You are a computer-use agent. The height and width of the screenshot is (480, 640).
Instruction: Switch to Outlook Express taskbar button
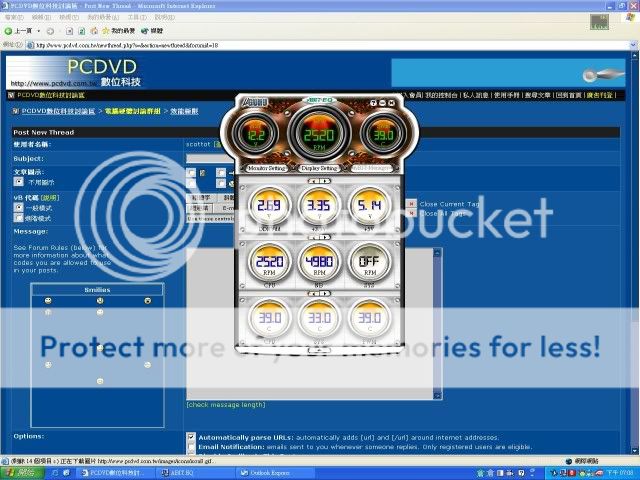[x=275, y=473]
